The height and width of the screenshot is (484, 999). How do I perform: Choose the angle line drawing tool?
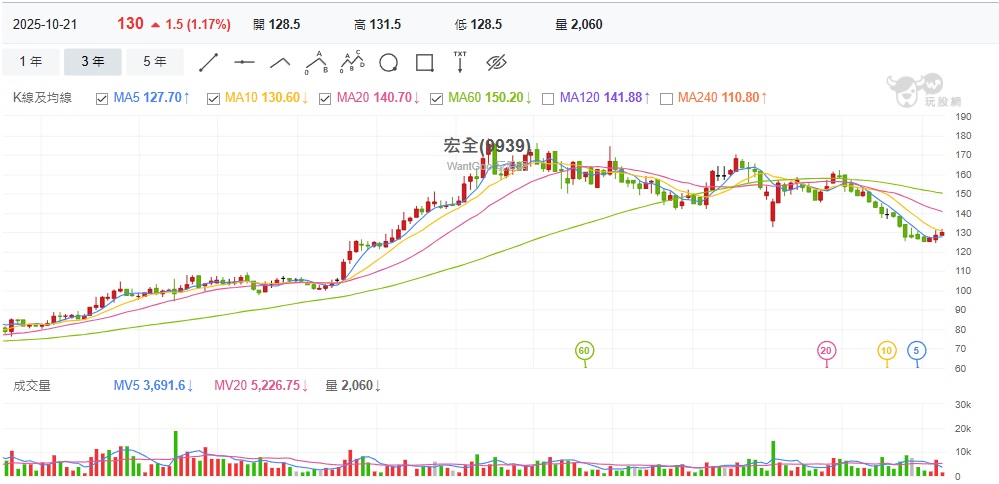pyautogui.click(x=281, y=62)
